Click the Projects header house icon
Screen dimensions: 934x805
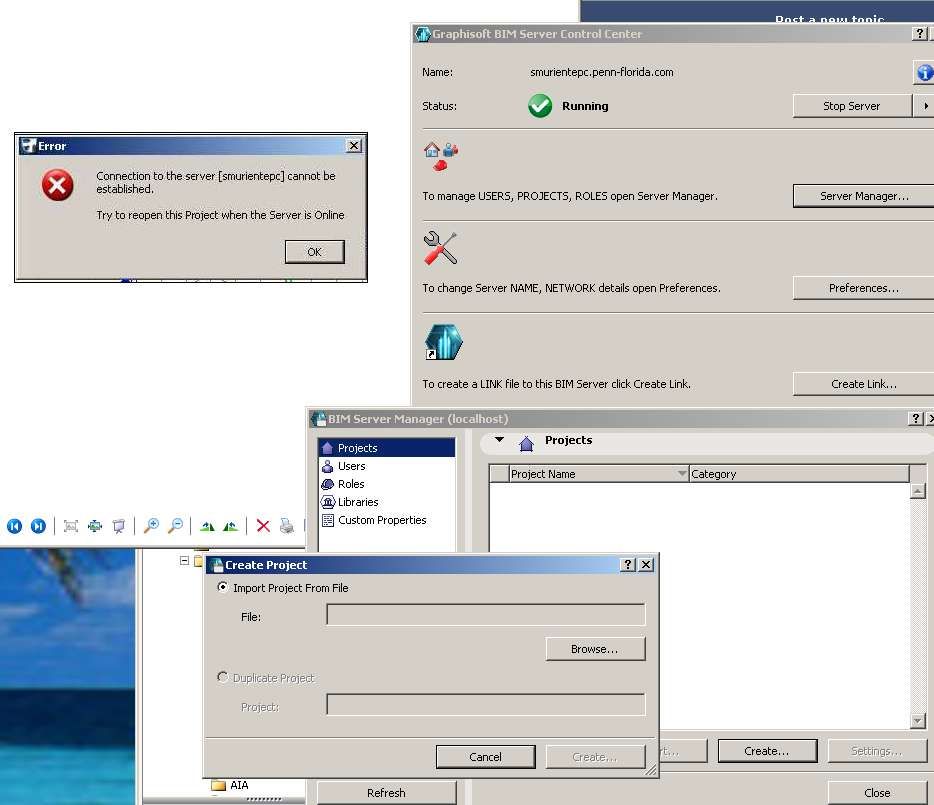click(526, 443)
